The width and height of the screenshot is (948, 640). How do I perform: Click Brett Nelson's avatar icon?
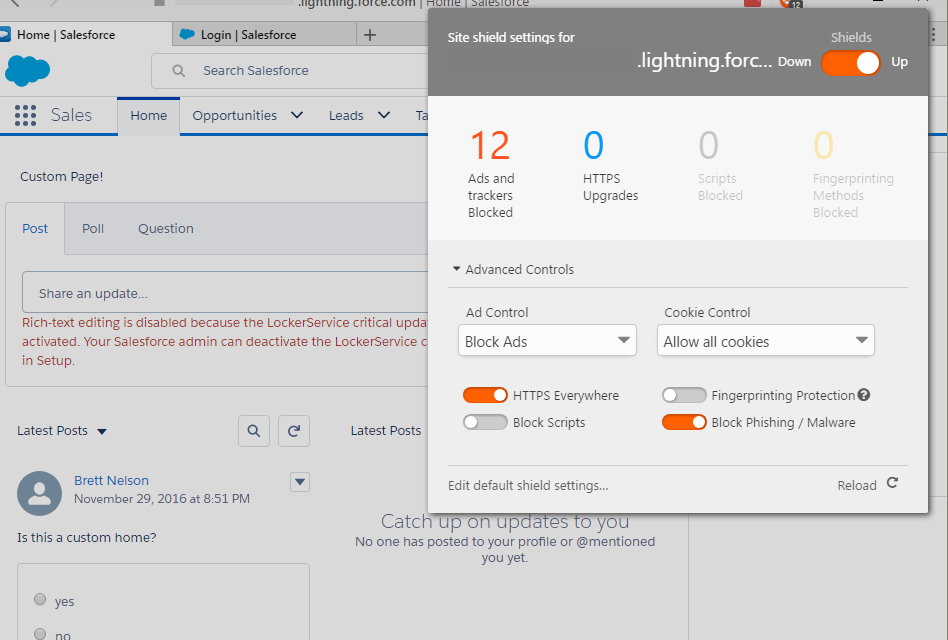tap(39, 493)
